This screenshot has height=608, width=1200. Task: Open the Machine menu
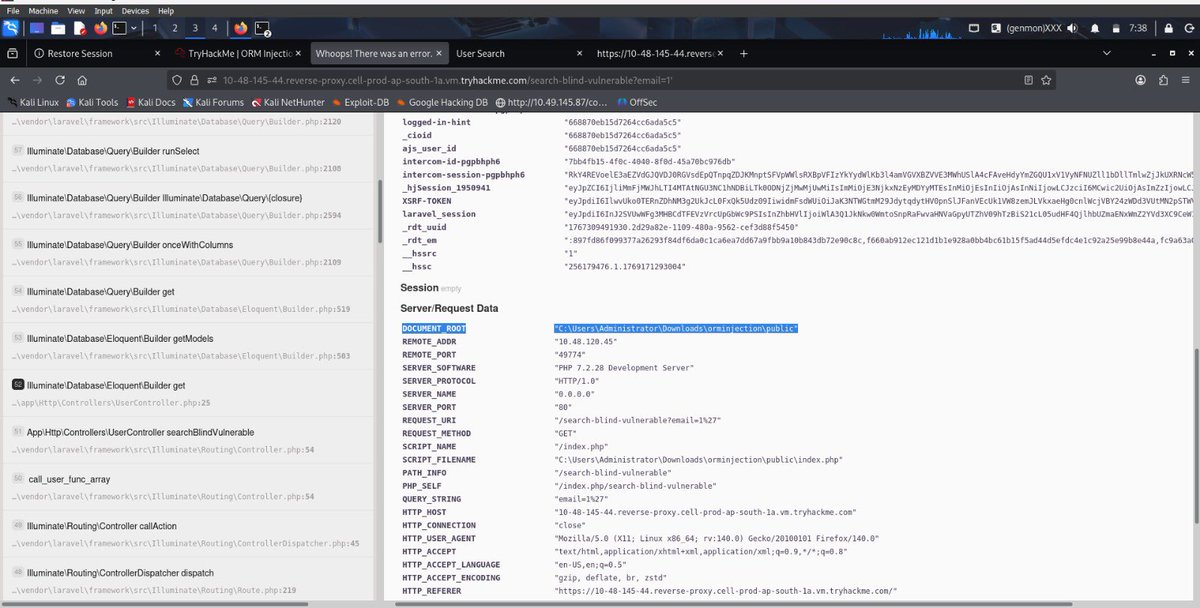43,10
